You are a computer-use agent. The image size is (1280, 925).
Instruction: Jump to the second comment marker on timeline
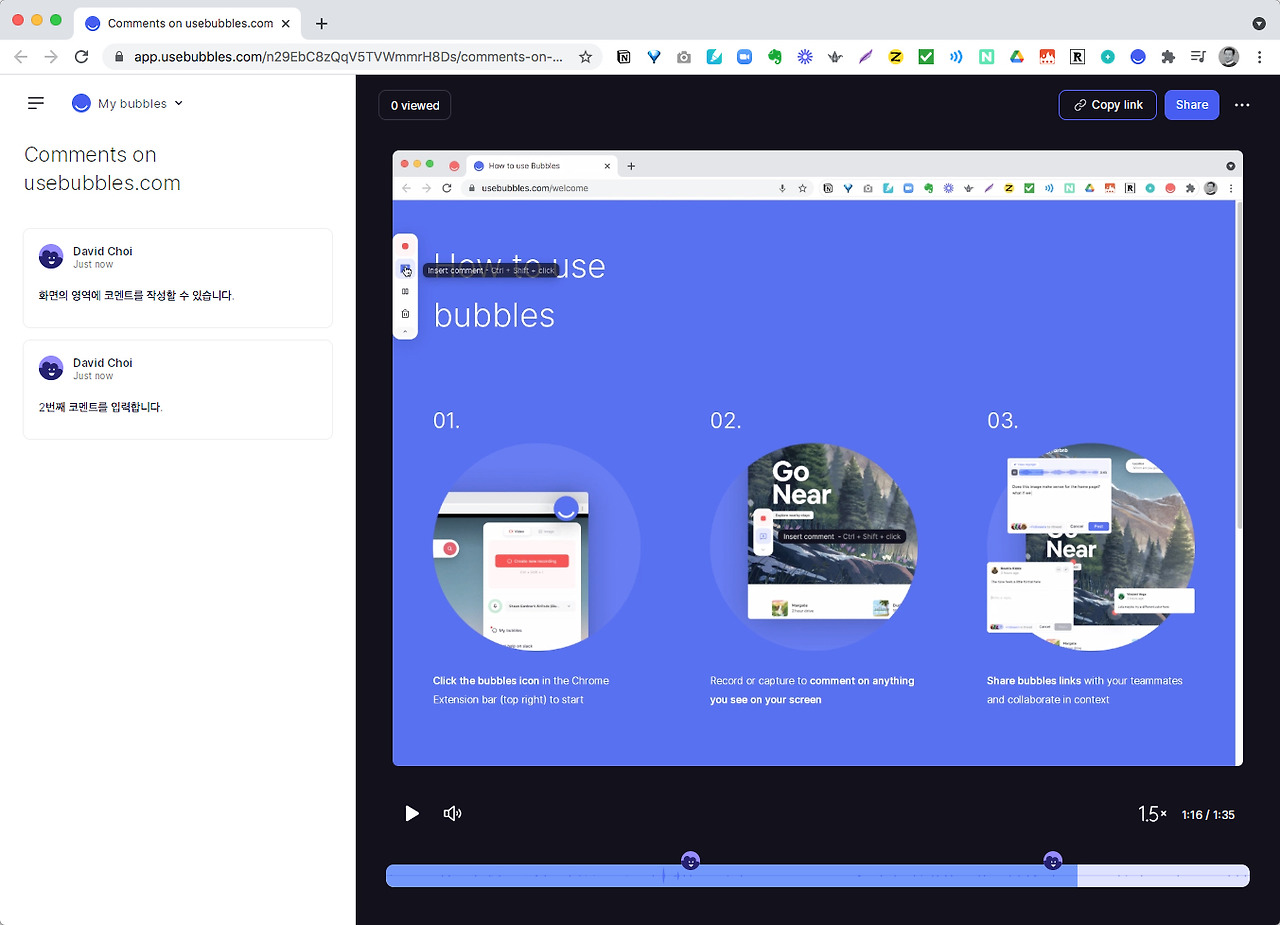point(1052,861)
